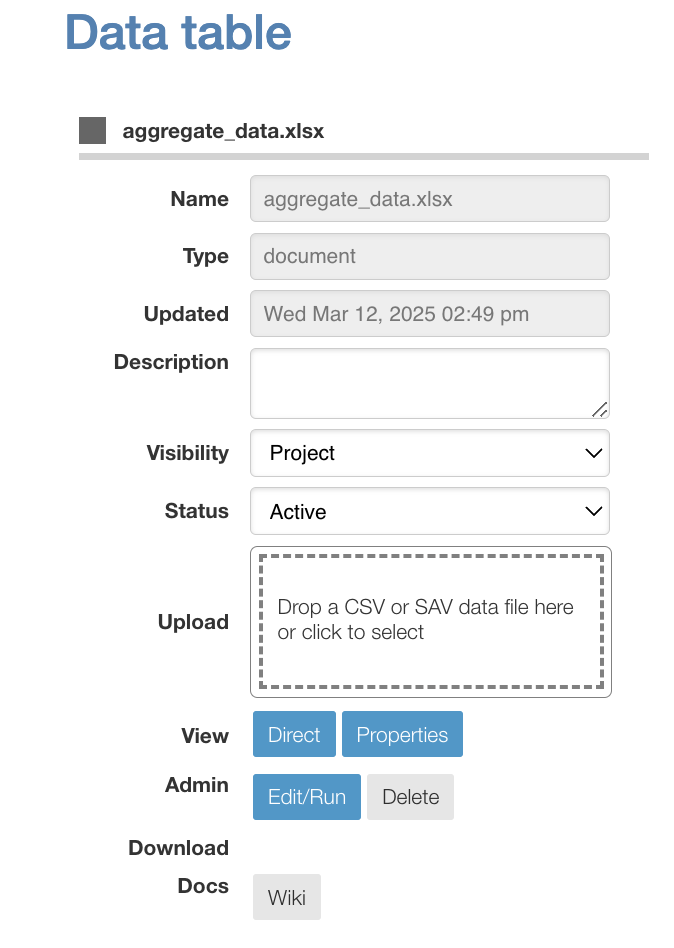Open the Visibility dropdown showing Project
Screen dimensions: 674x948
430,453
